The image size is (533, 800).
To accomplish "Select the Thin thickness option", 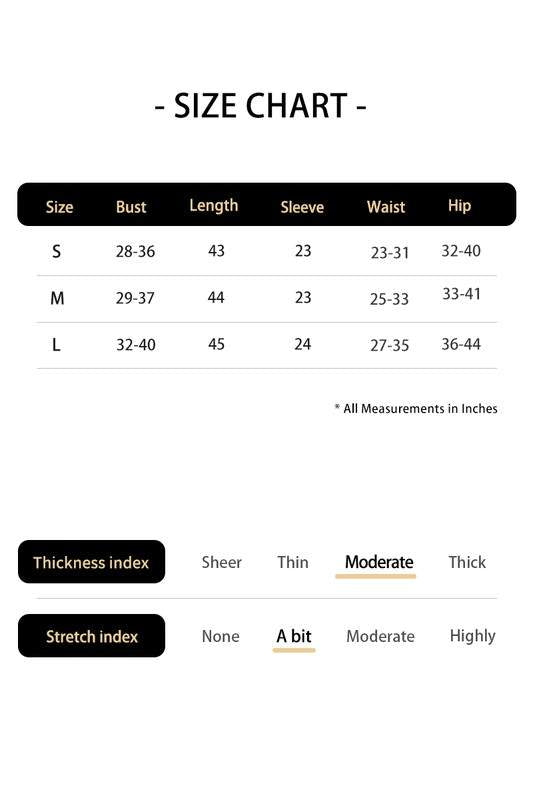I will [293, 562].
